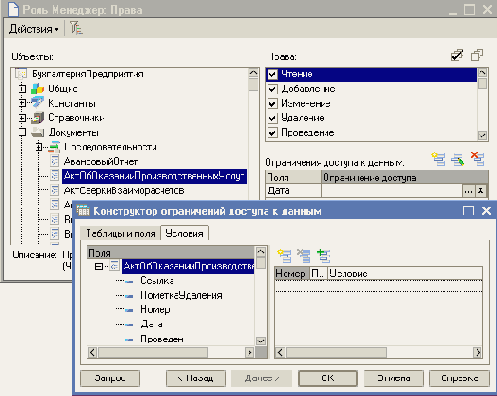The image size is (497, 396).
Task: Toggle the Чтение right checkbox
Action: click(273, 74)
